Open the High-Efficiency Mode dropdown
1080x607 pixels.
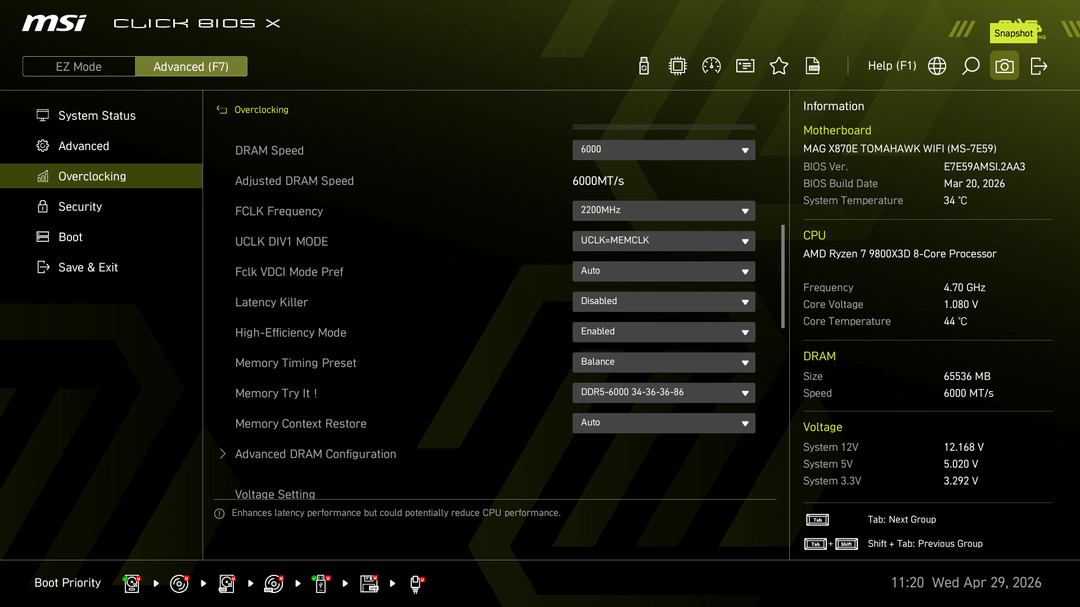coord(663,332)
